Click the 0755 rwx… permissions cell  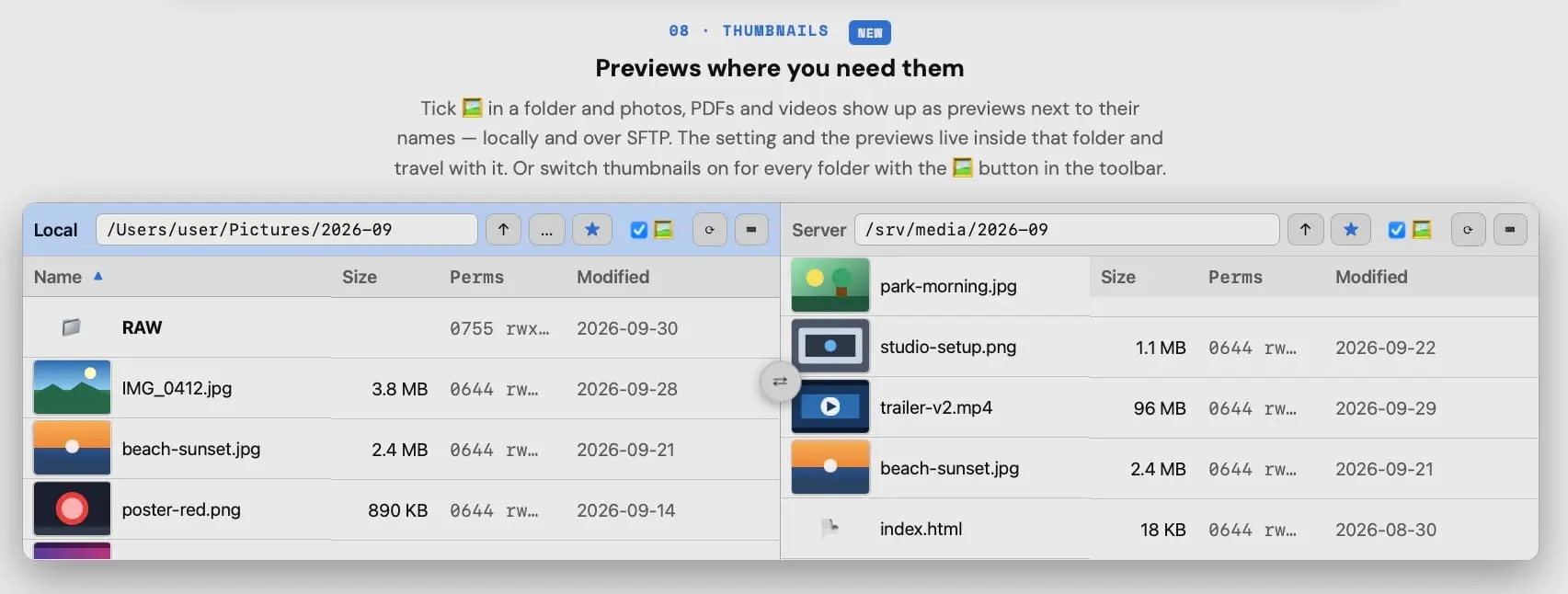[499, 328]
